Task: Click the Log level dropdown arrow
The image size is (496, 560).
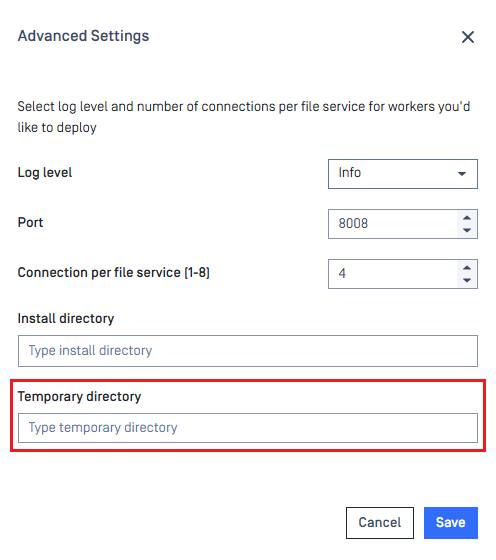Action: pos(462,174)
